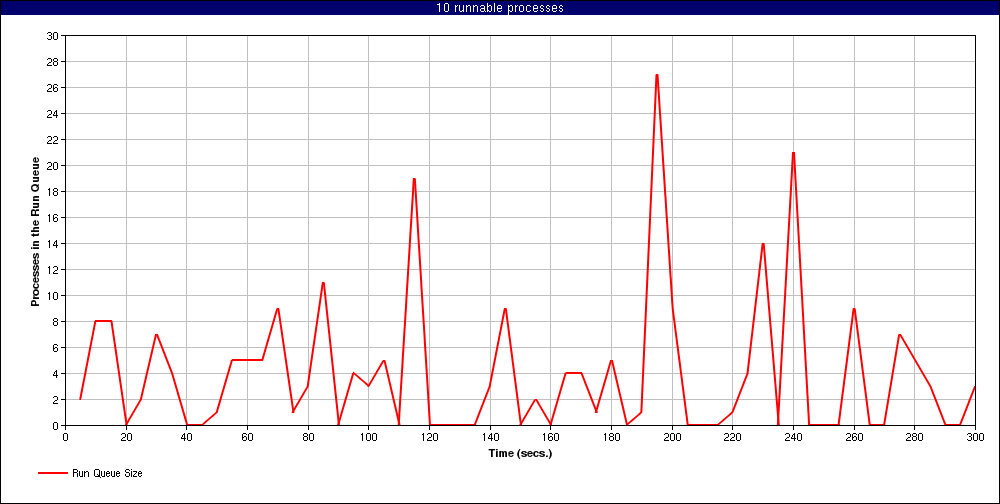1000x504 pixels.
Task: Click the flat line at 8 near 10 seconds
Action: [103, 322]
